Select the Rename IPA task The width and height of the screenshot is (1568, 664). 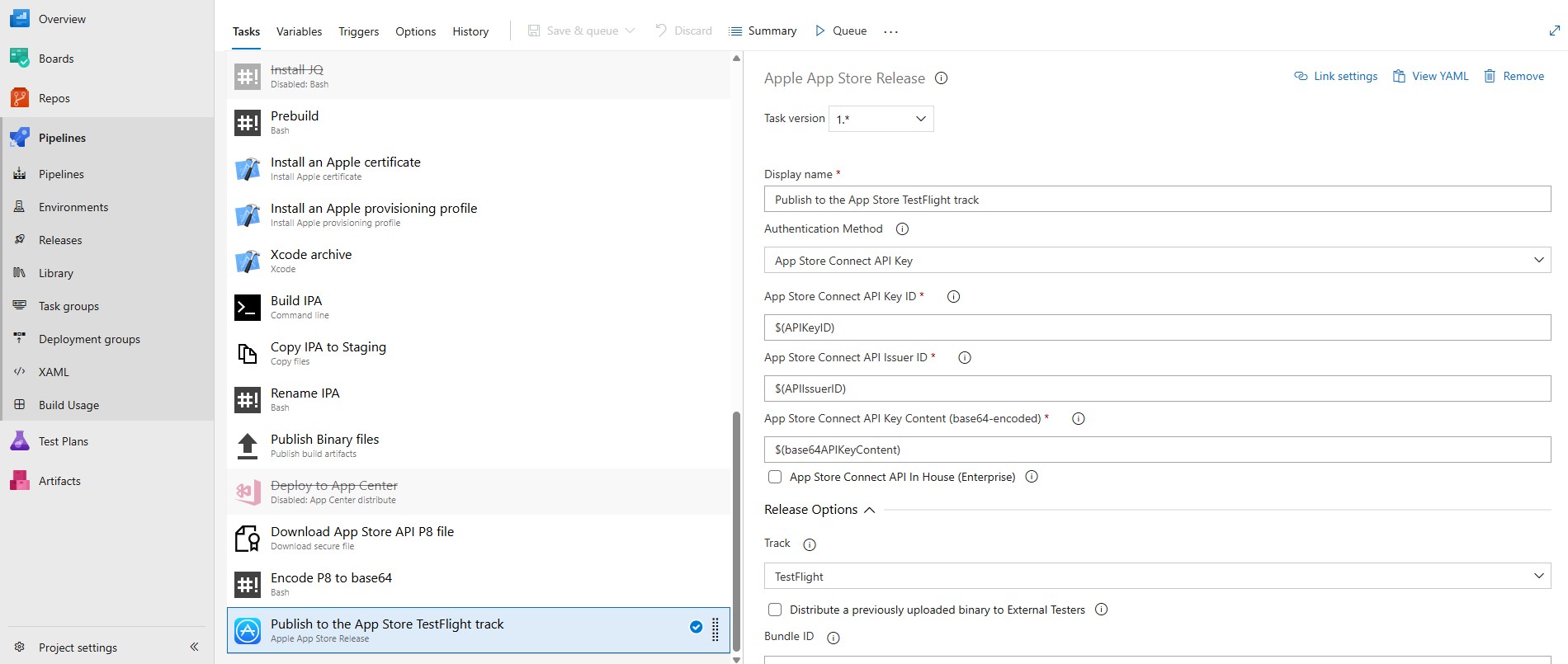pyautogui.click(x=479, y=399)
